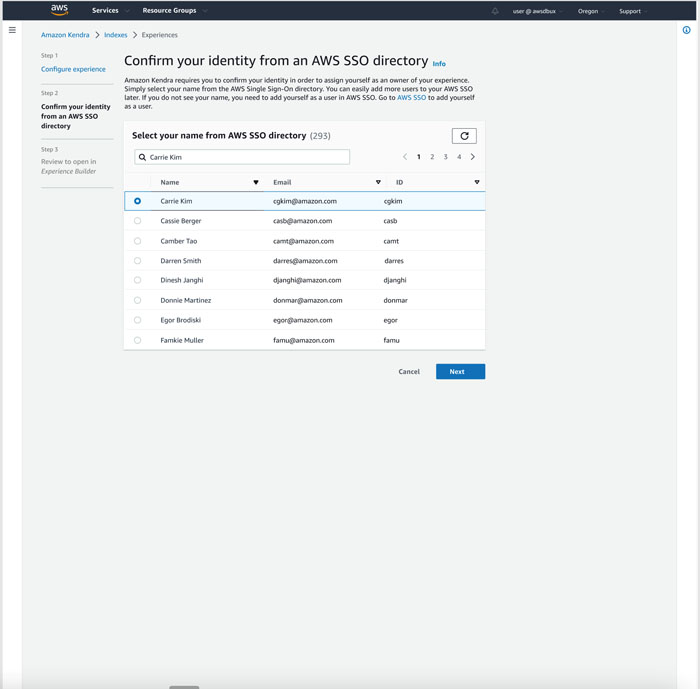This screenshot has width=700, height=689.
Task: Click the Cancel button
Action: (409, 372)
